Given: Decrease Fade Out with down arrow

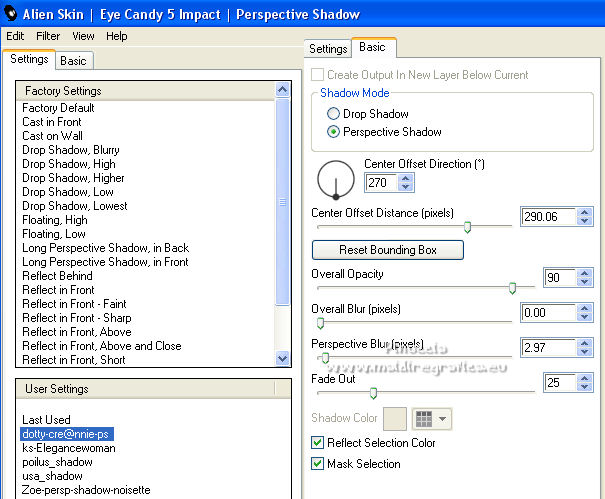Looking at the screenshot, I should click(585, 387).
